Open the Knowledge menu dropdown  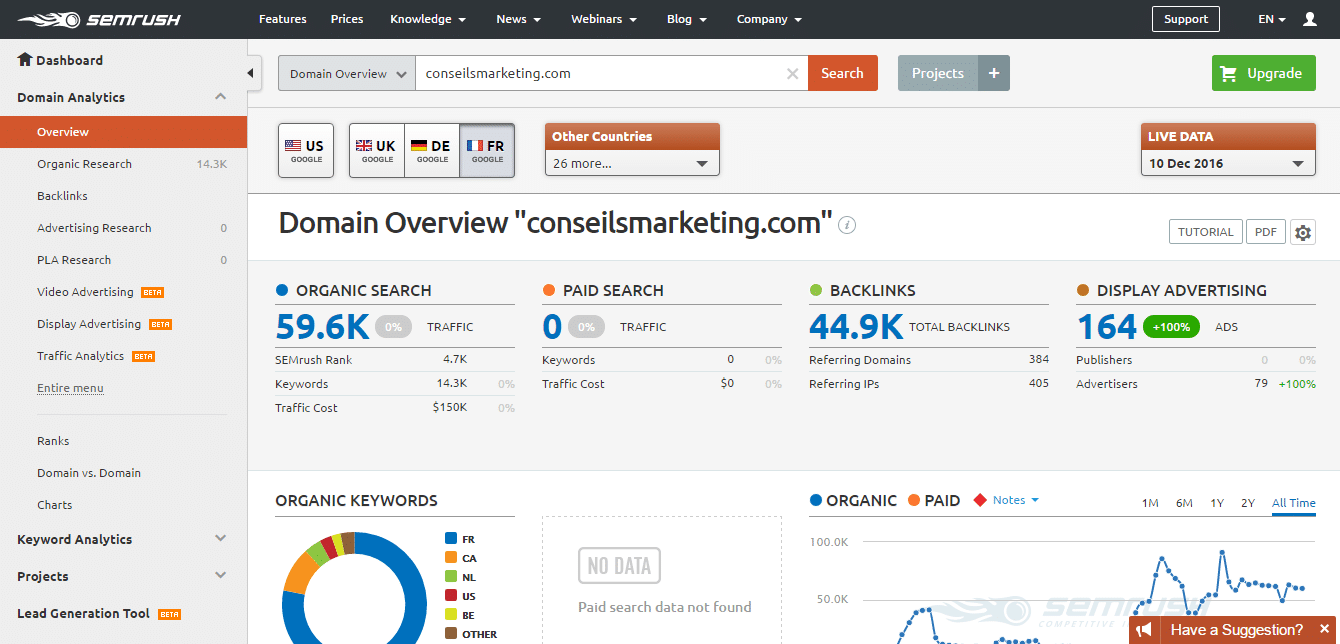tap(428, 19)
